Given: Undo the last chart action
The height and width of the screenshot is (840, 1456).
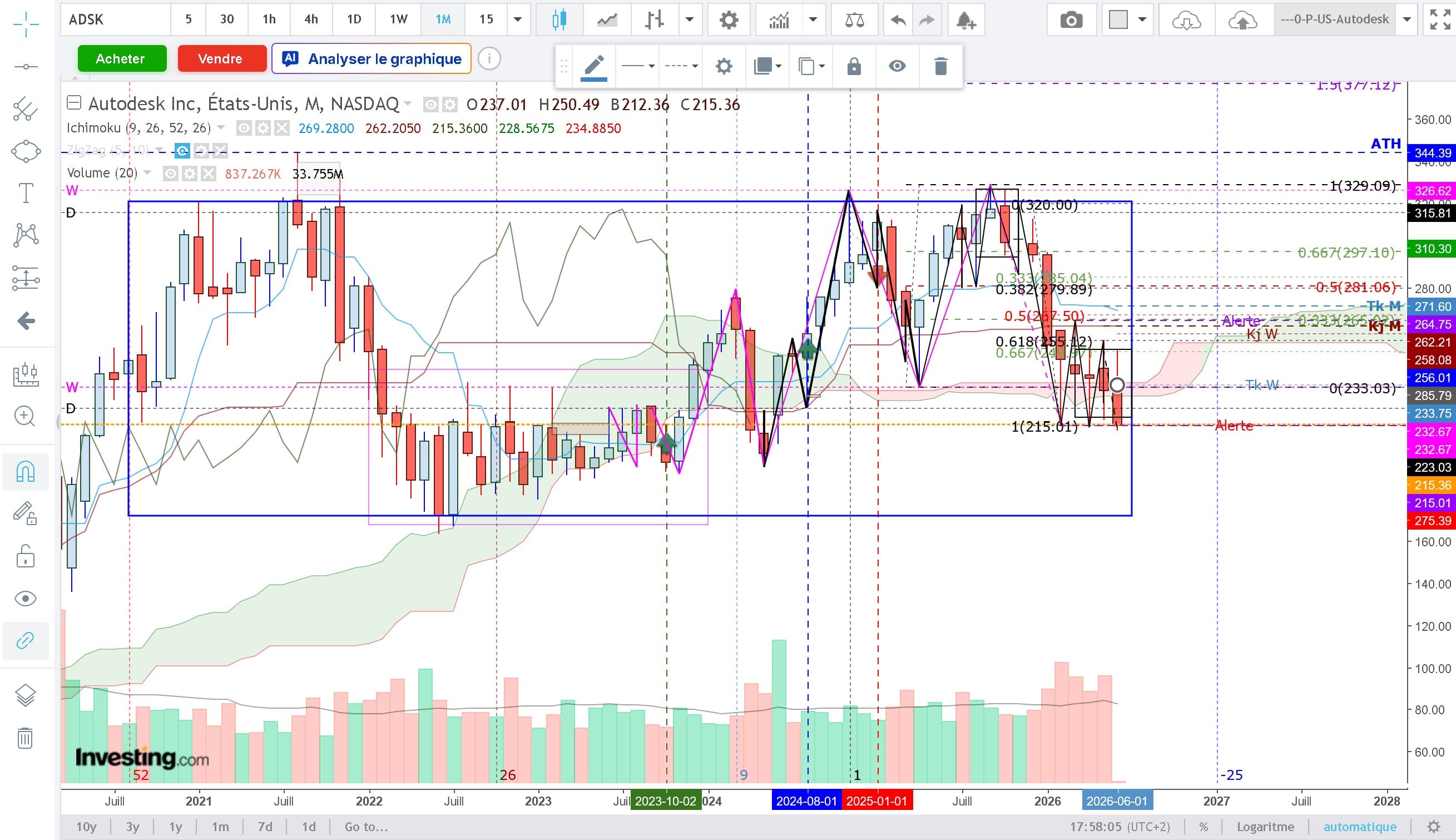Looking at the screenshot, I should [898, 20].
